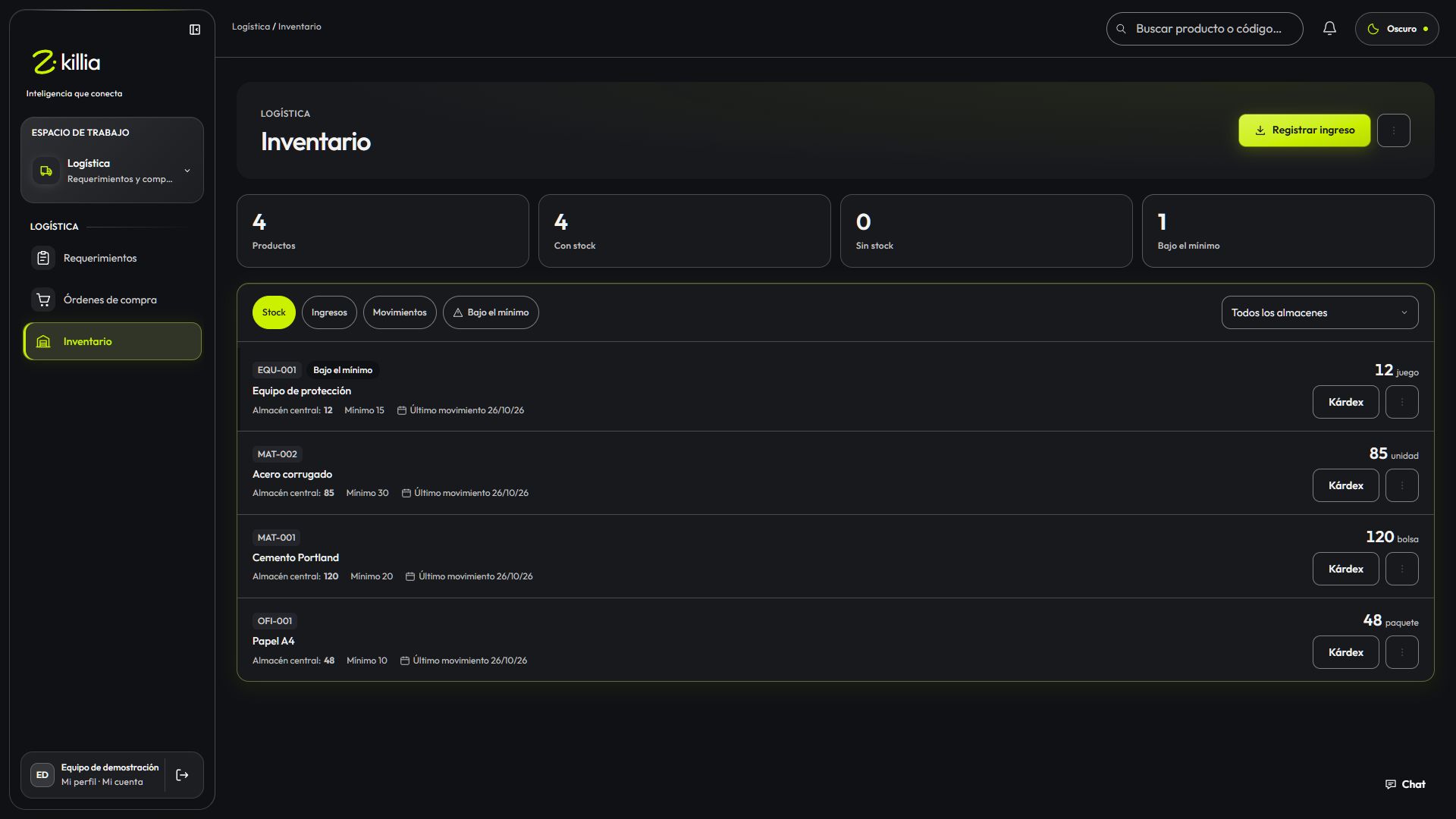The height and width of the screenshot is (819, 1456).
Task: Toggle the Oscuro theme switch
Action: [1396, 29]
